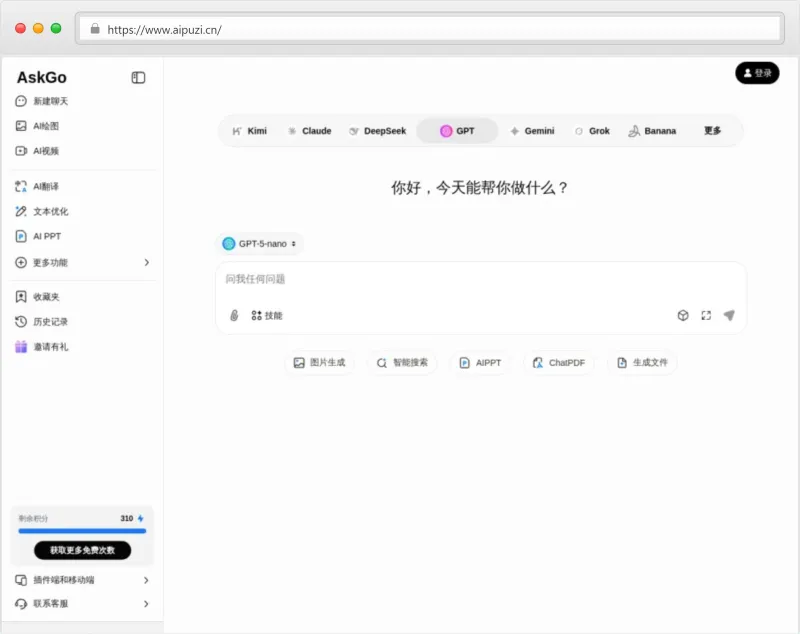The image size is (800, 634).
Task: Click the 邀请有礼 gift box icon
Action: pos(21,347)
